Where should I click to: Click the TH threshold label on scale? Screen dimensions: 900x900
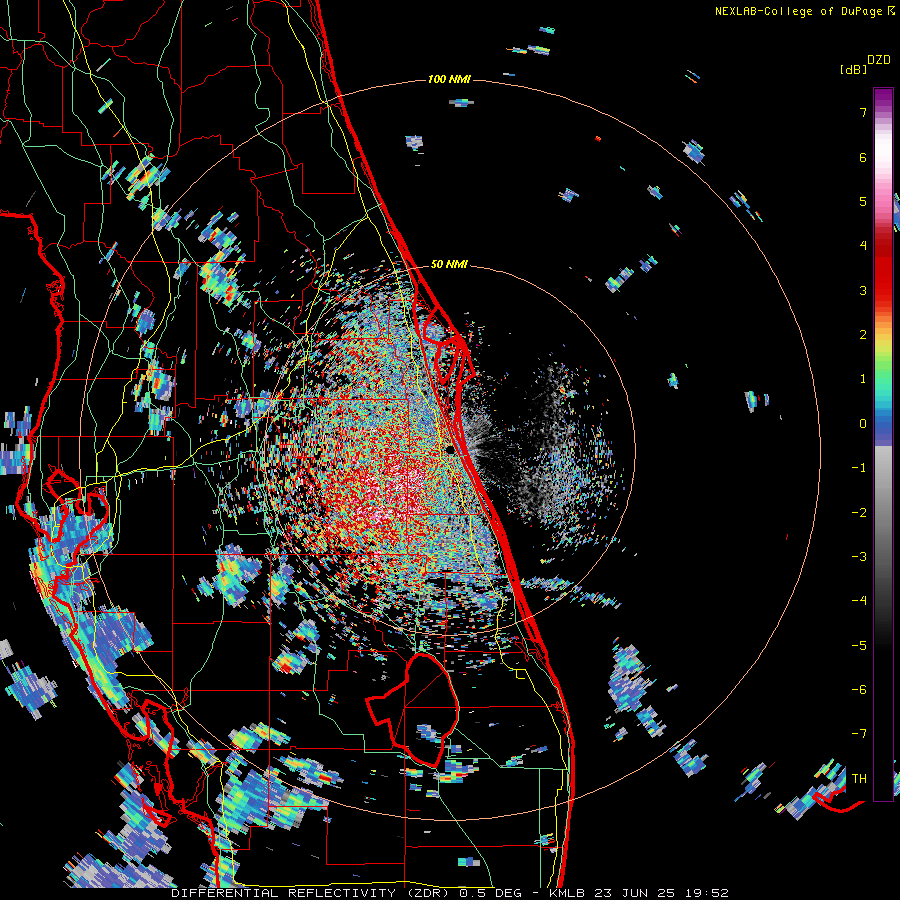(859, 779)
